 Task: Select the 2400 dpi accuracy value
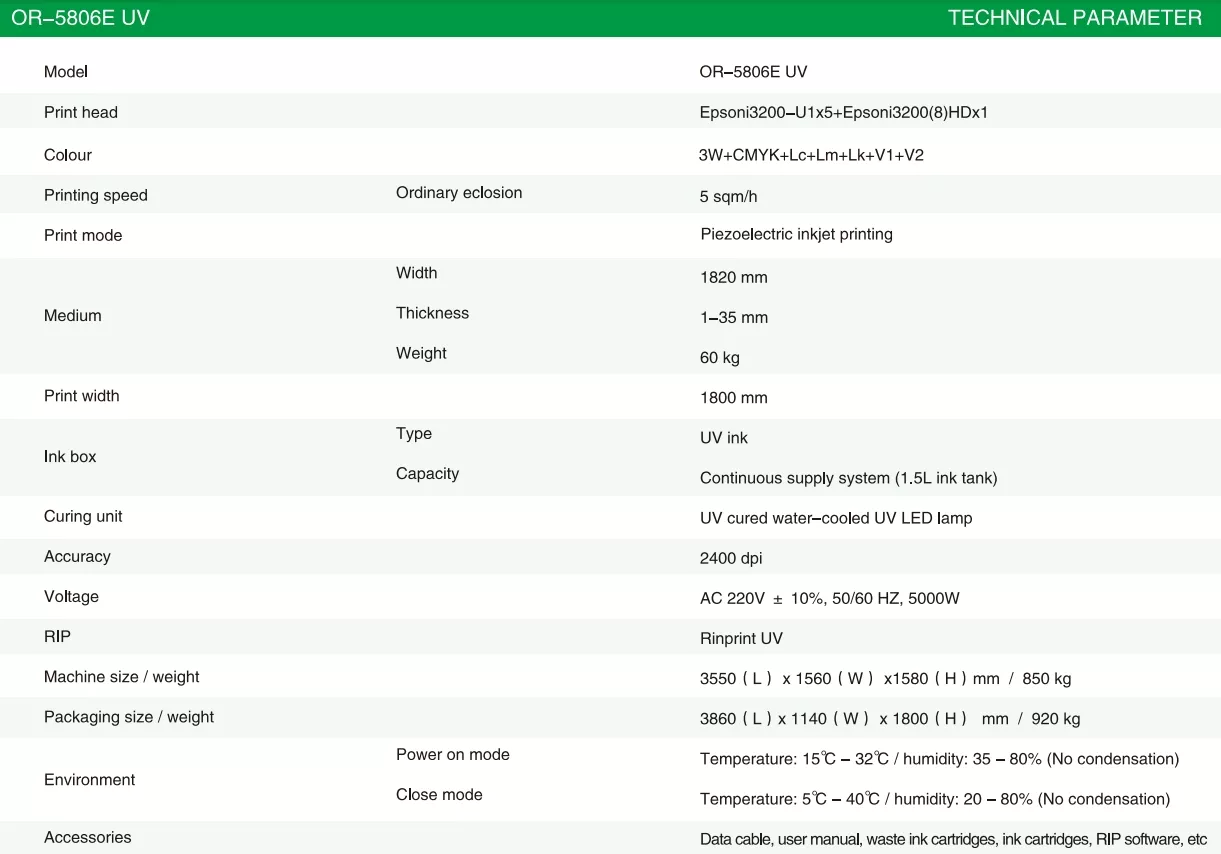click(x=731, y=558)
